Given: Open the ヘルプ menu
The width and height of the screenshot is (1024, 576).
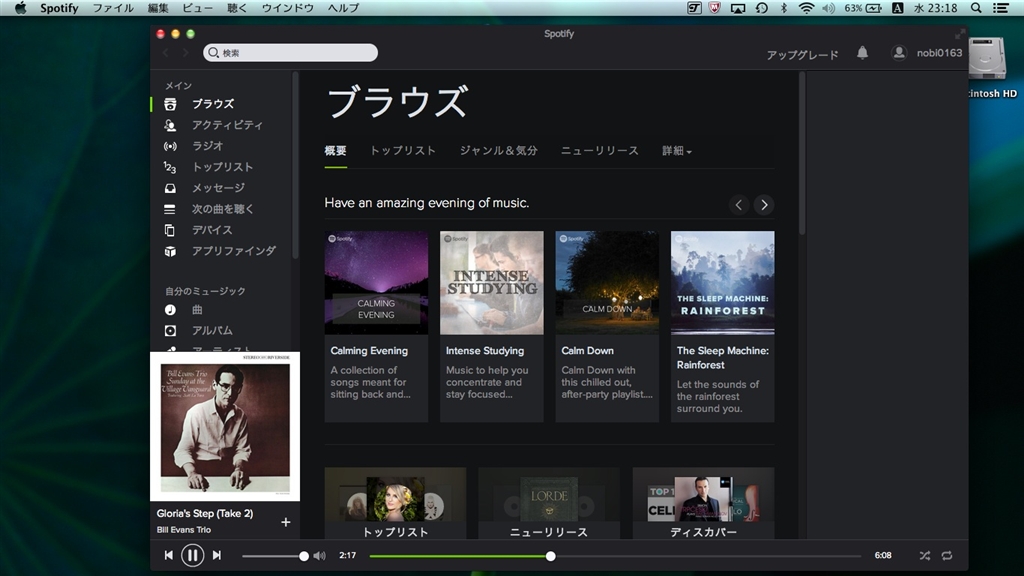Looking at the screenshot, I should click(x=344, y=8).
